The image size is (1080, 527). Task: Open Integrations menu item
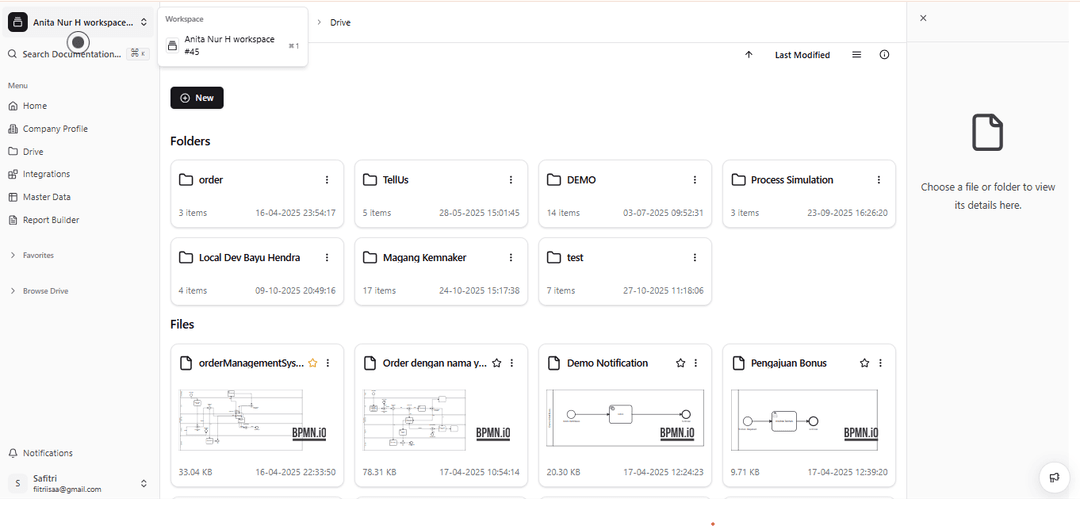[x=39, y=174]
